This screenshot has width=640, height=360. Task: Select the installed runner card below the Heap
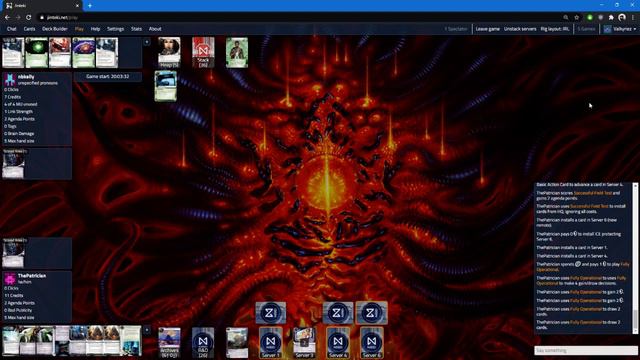[166, 86]
